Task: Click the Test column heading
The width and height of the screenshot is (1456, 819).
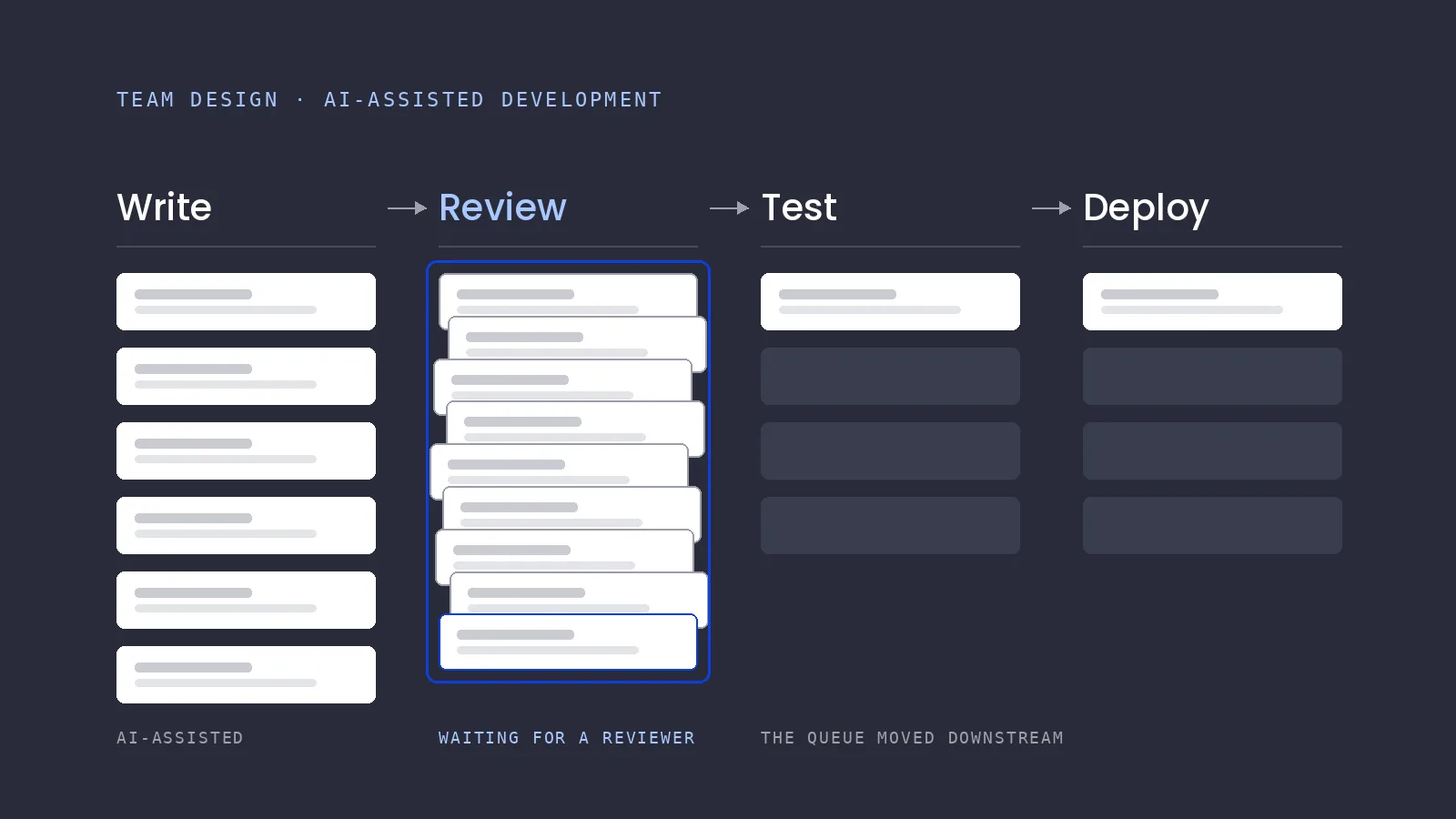Action: coord(799,207)
